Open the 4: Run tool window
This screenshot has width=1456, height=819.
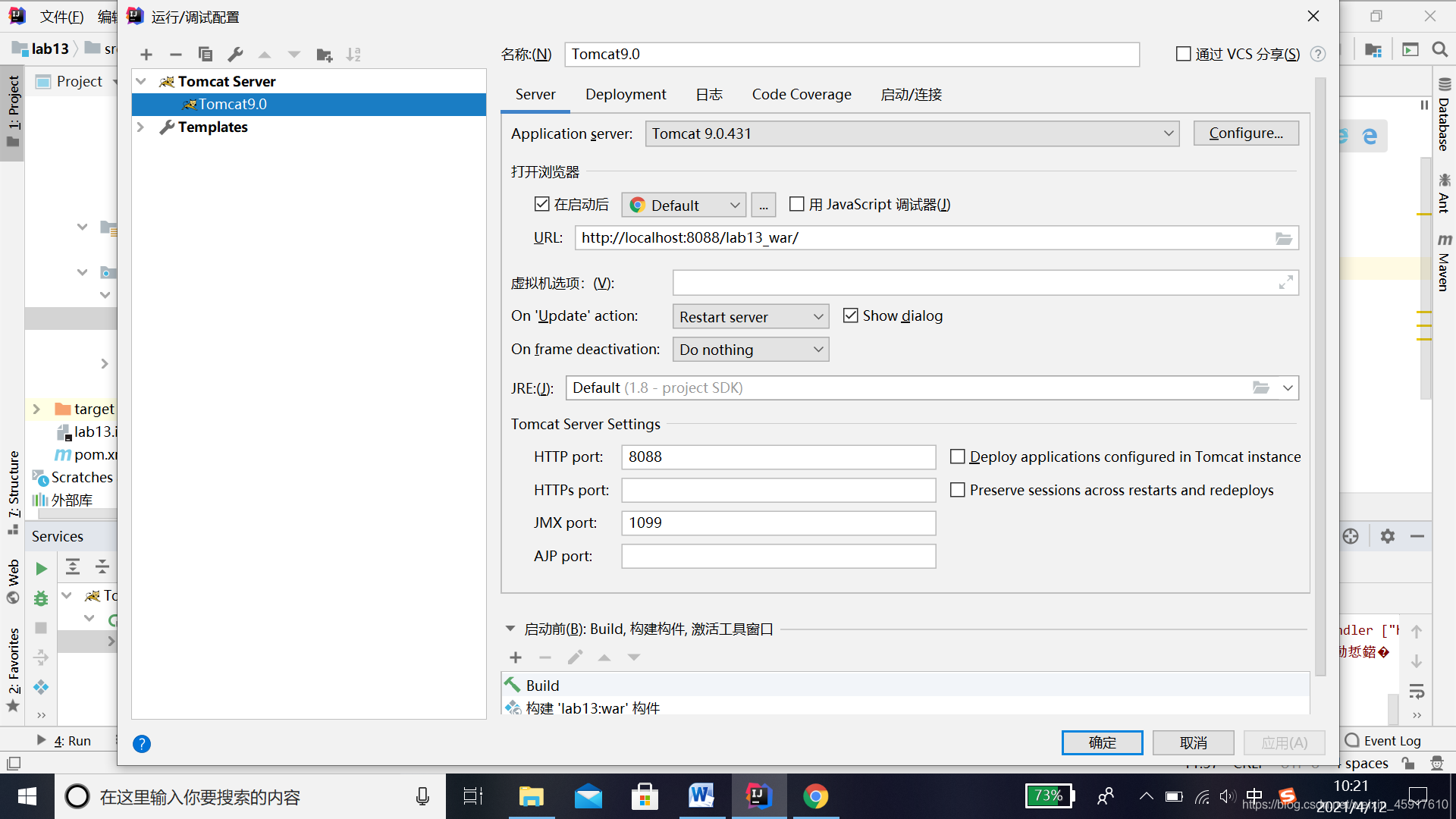tap(64, 740)
